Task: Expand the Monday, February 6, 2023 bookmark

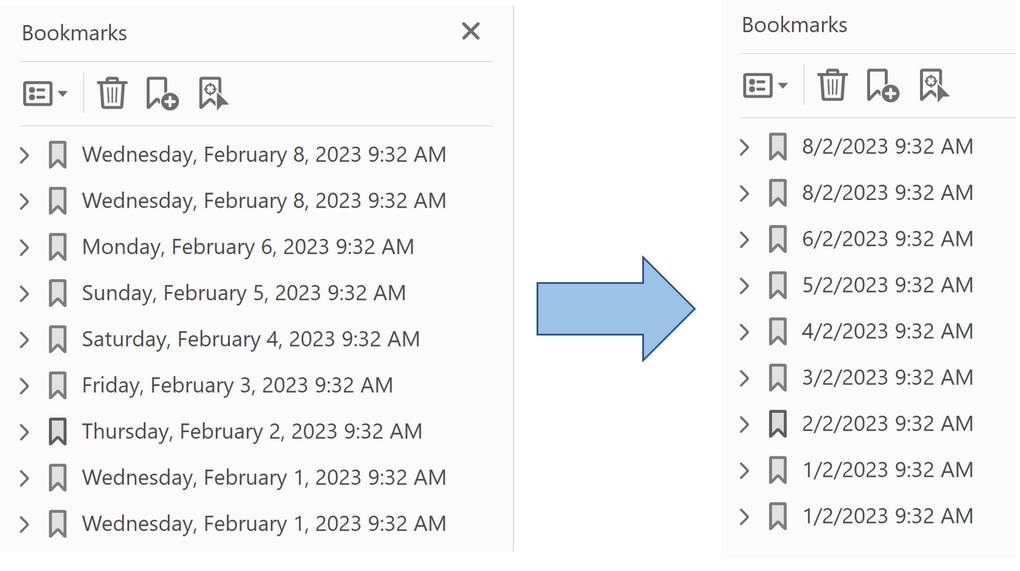Action: coord(24,248)
